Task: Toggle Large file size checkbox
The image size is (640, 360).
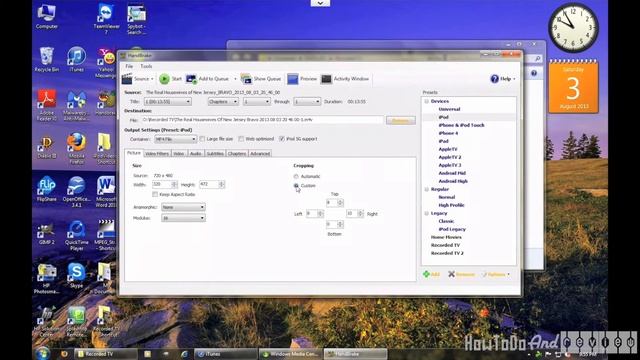Action: click(x=202, y=139)
